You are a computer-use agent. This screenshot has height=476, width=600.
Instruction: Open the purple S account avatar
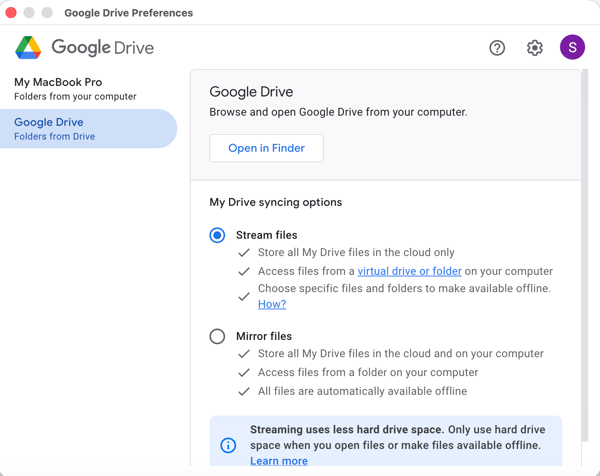[572, 47]
